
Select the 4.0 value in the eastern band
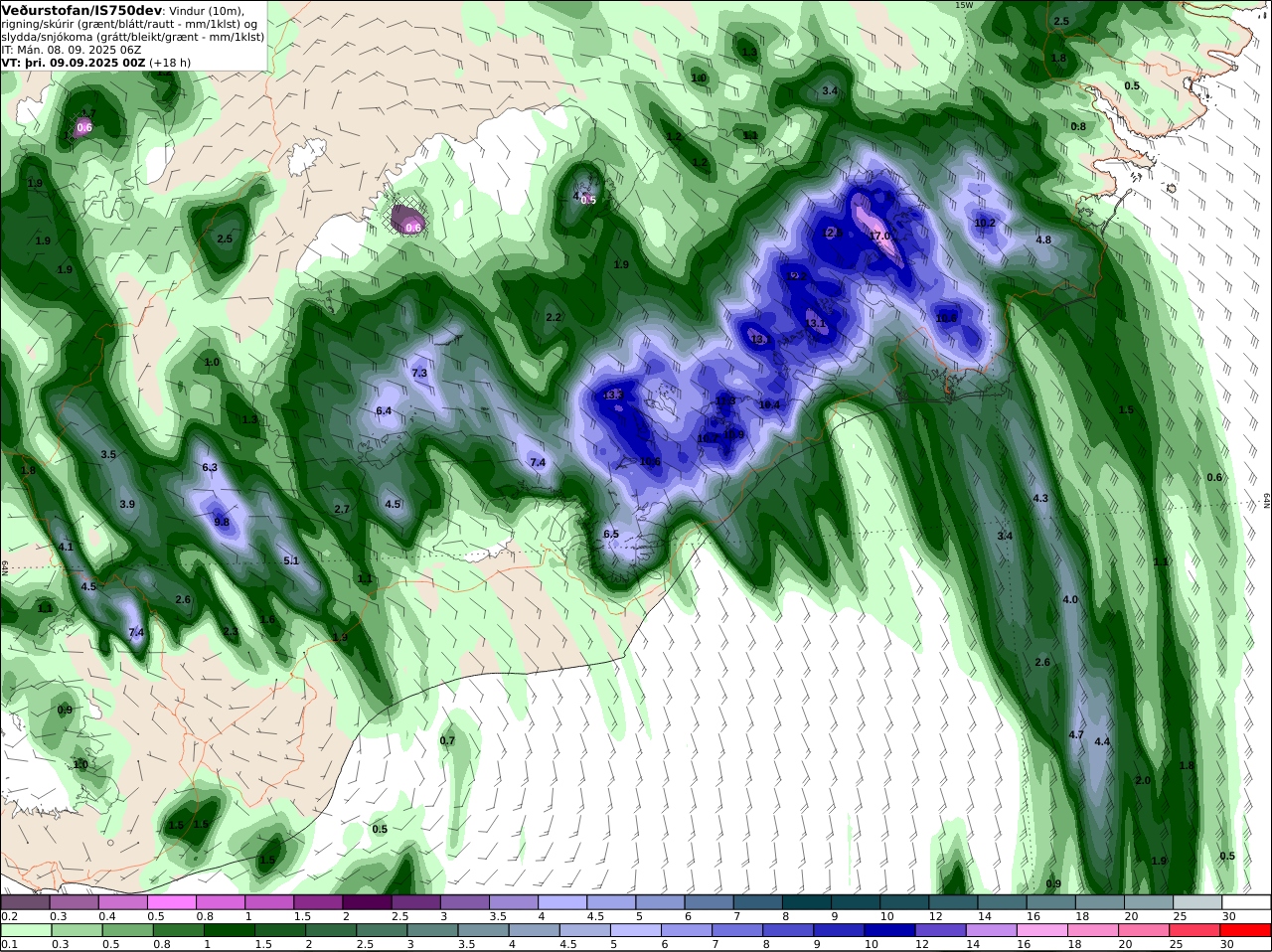pyautogui.click(x=1070, y=599)
